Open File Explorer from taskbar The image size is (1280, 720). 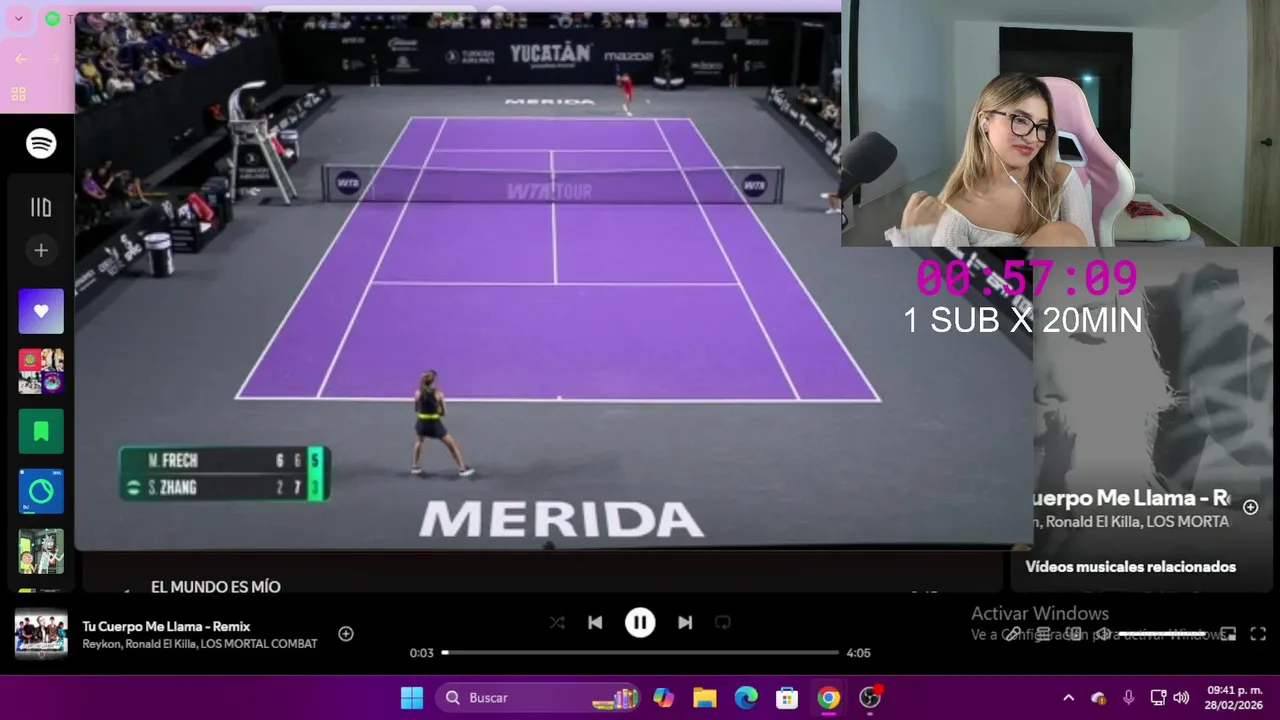pyautogui.click(x=705, y=698)
